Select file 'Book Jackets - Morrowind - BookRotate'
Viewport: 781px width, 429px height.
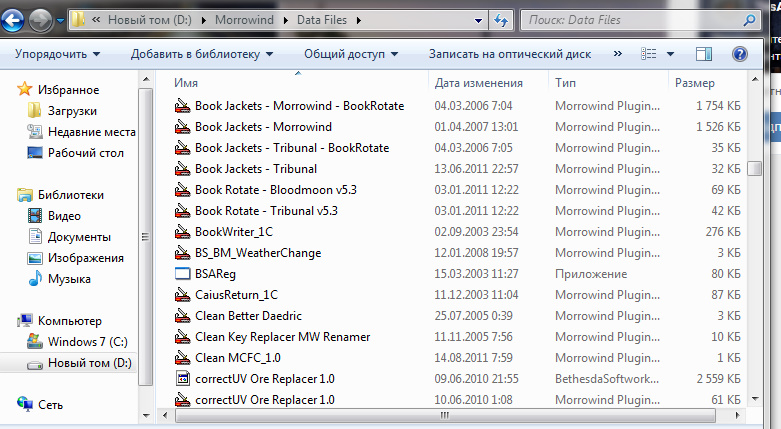[299, 106]
